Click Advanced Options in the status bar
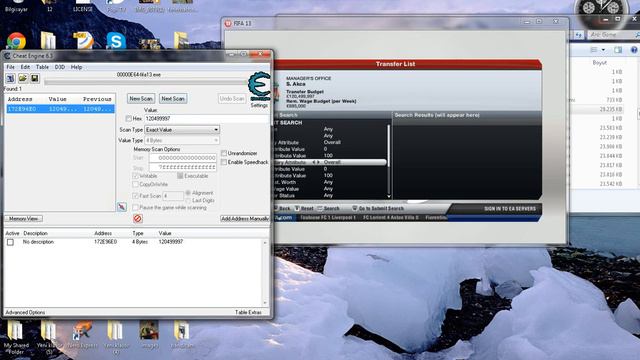 tap(25, 312)
